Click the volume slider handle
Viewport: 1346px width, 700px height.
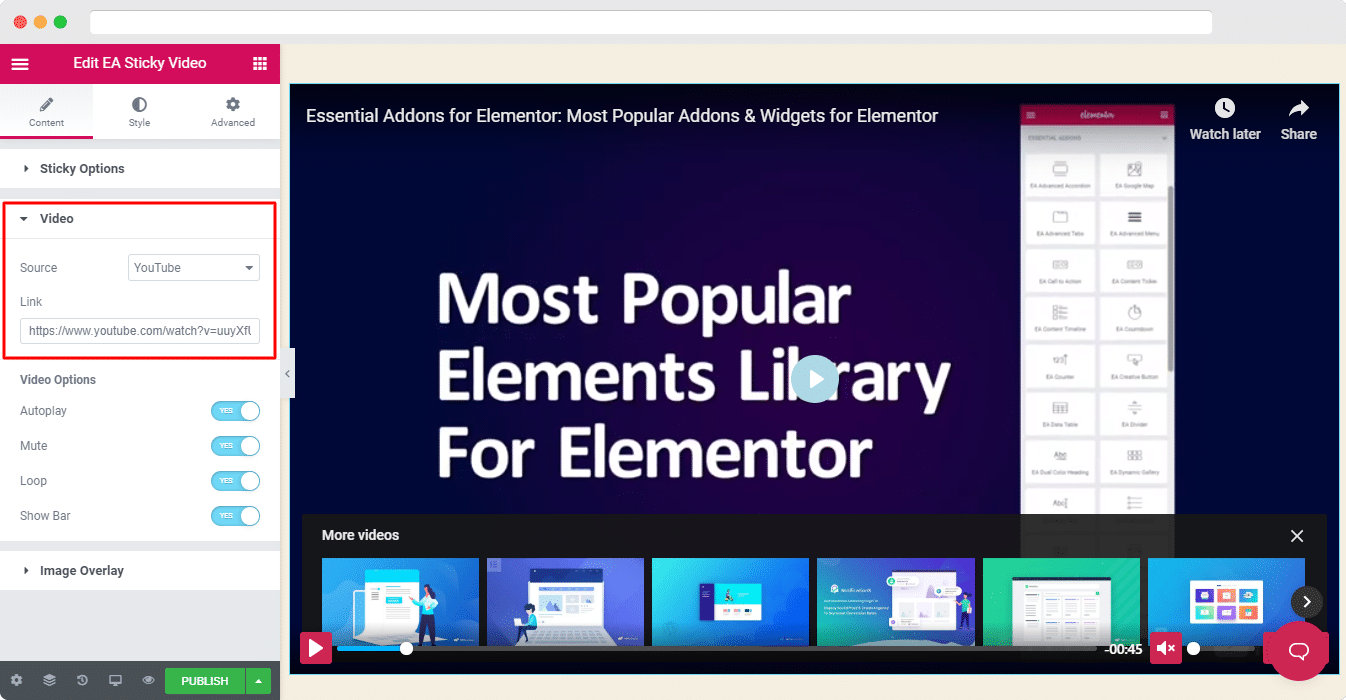pyautogui.click(x=1193, y=648)
